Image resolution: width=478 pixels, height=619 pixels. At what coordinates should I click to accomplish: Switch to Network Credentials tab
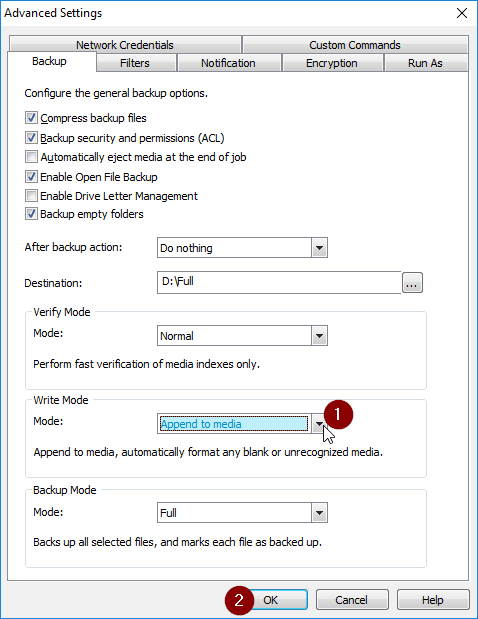tap(125, 45)
